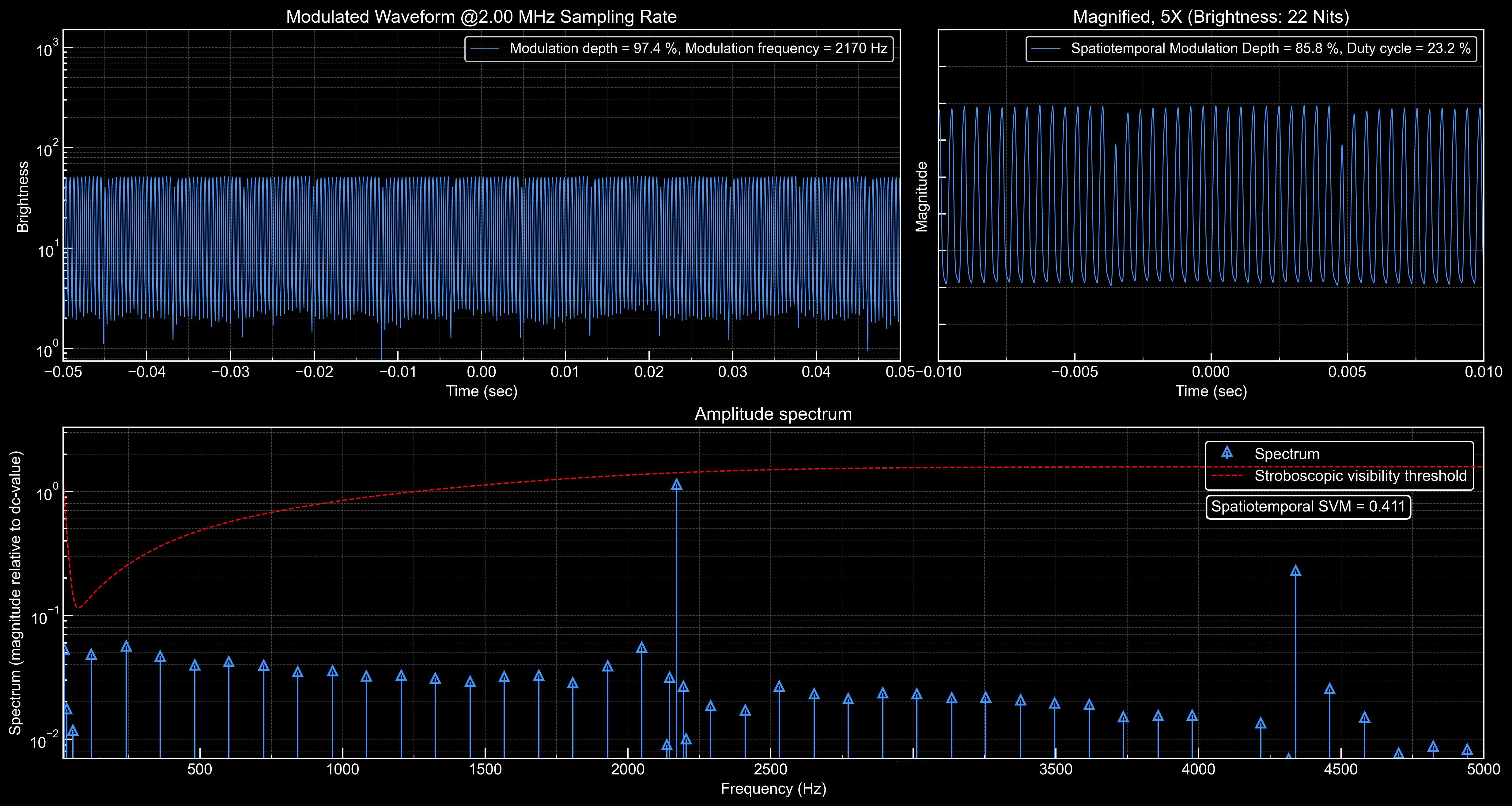Click the red dashed line sample in legend
This screenshot has width=1512, height=806.
tap(1226, 476)
